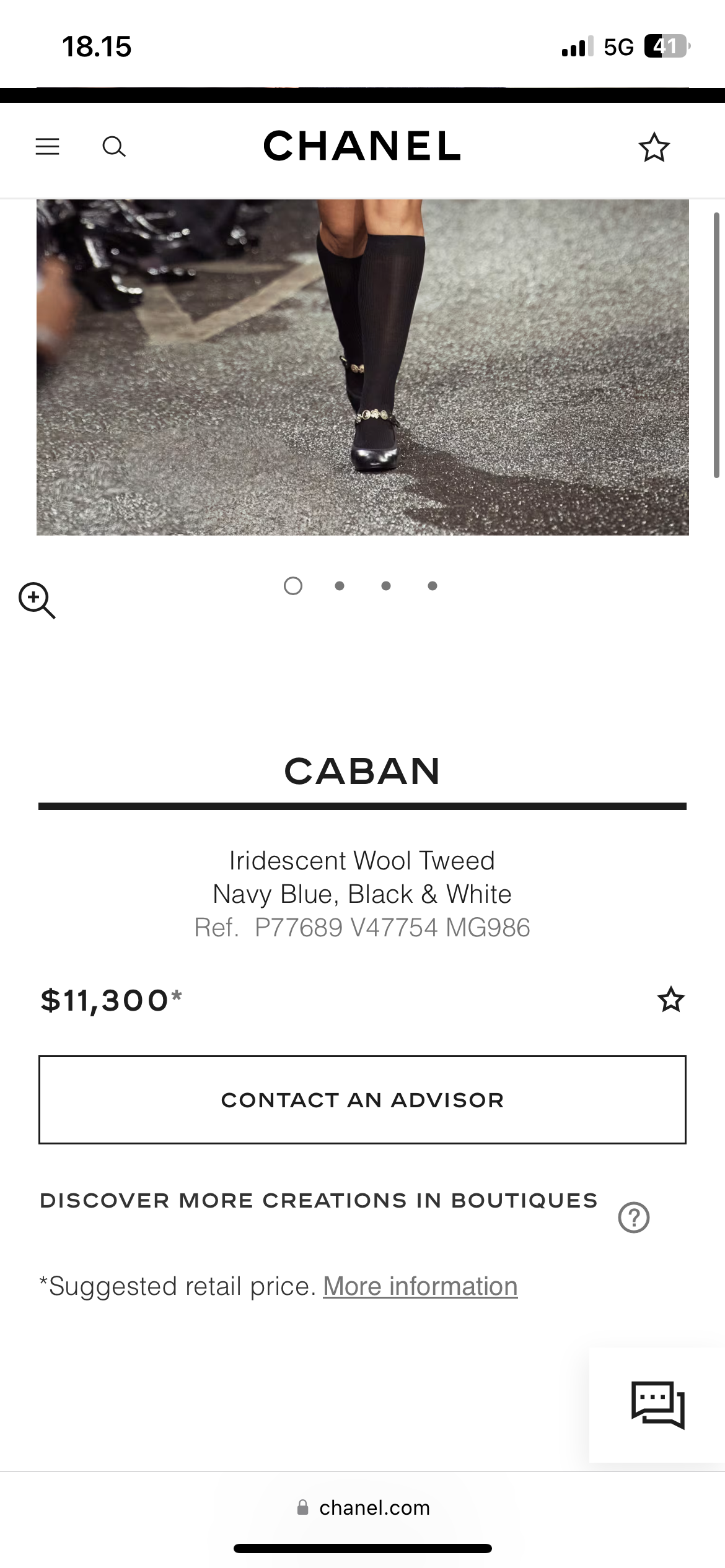Image resolution: width=725 pixels, height=1568 pixels.
Task: View the fourth carousel image dot
Action: [433, 586]
